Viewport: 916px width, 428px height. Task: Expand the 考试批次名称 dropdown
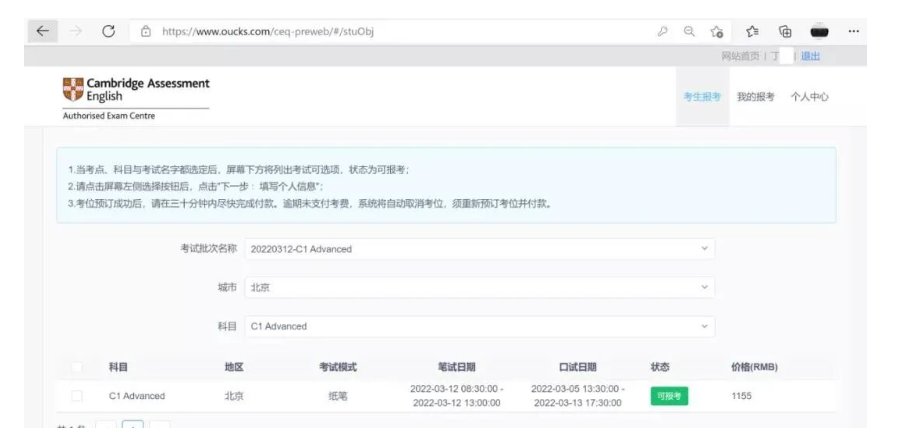(480, 249)
